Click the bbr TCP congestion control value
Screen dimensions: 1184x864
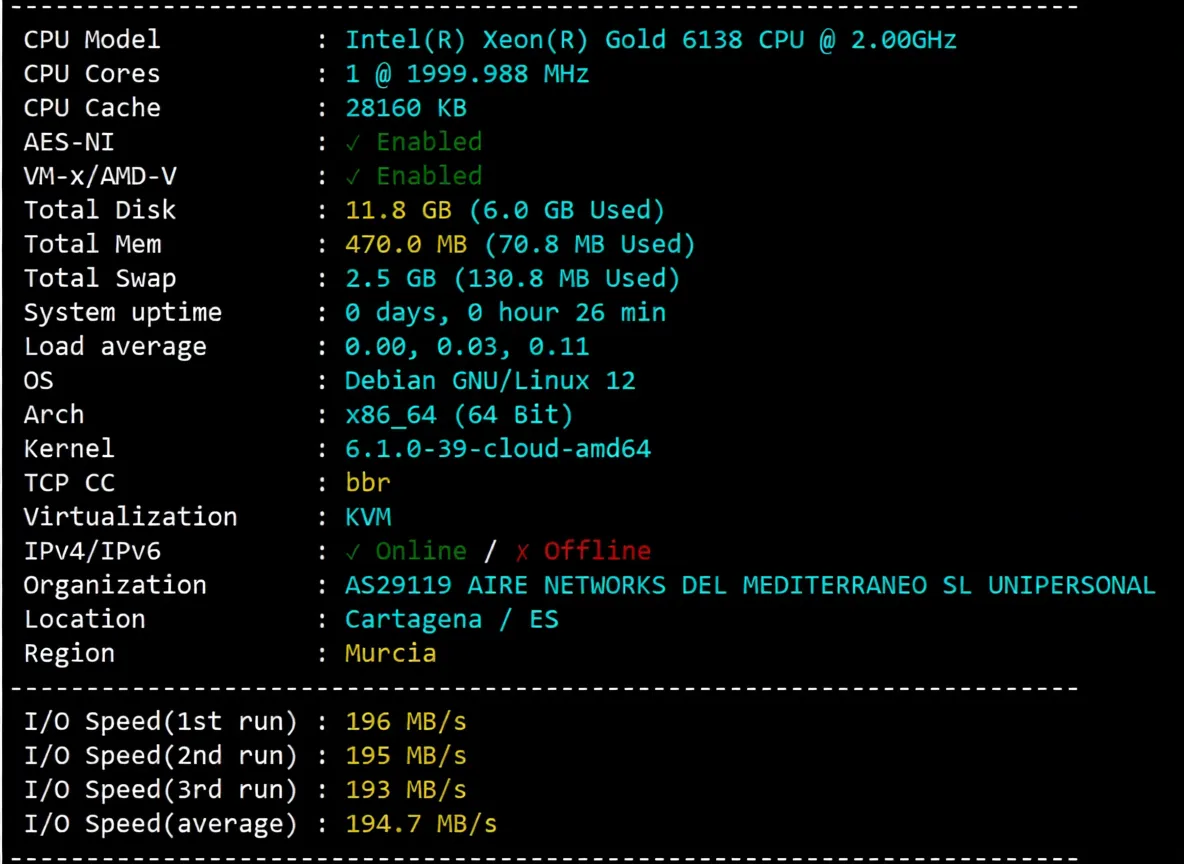tap(368, 482)
